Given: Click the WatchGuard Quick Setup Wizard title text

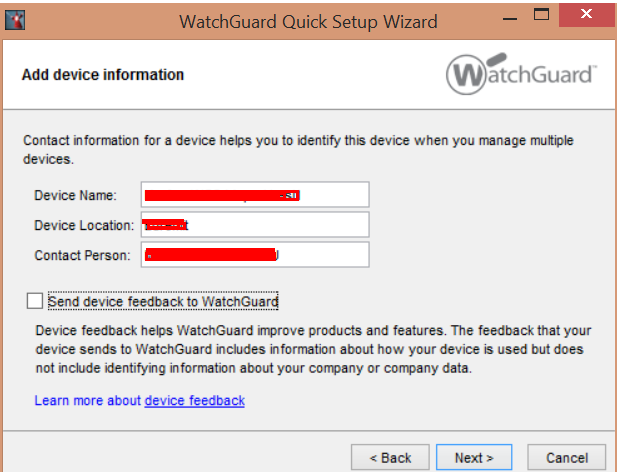Looking at the screenshot, I should coord(308,22).
